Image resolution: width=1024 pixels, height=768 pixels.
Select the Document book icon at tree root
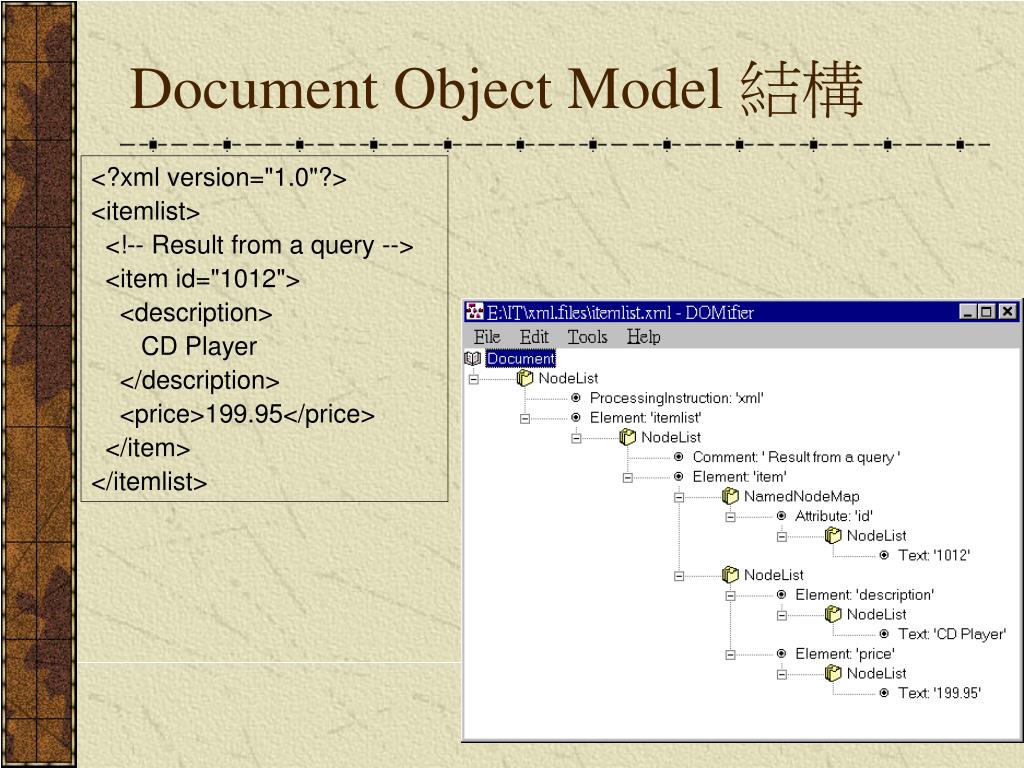point(473,359)
